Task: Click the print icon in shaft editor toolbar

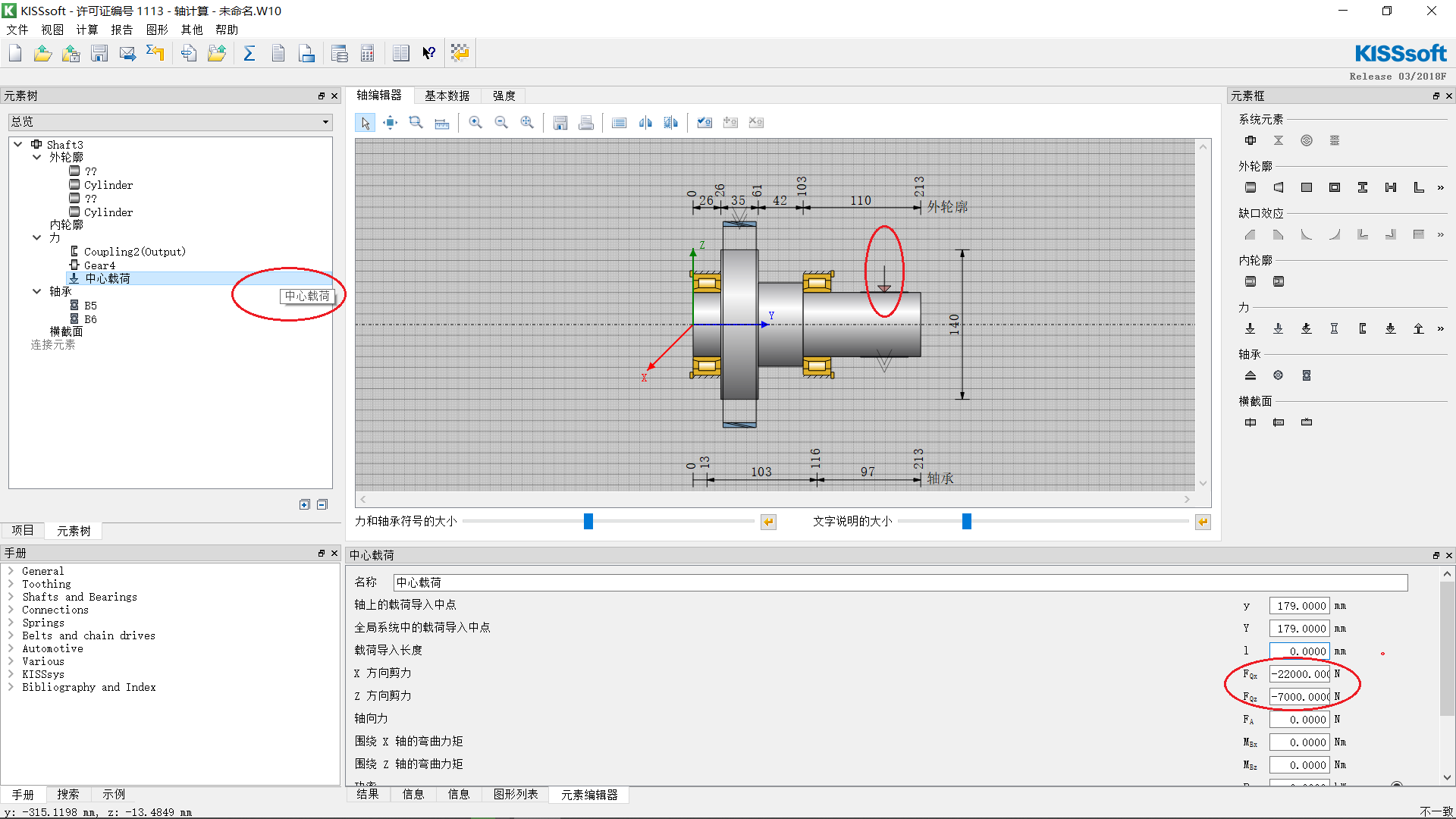Action: click(x=586, y=123)
